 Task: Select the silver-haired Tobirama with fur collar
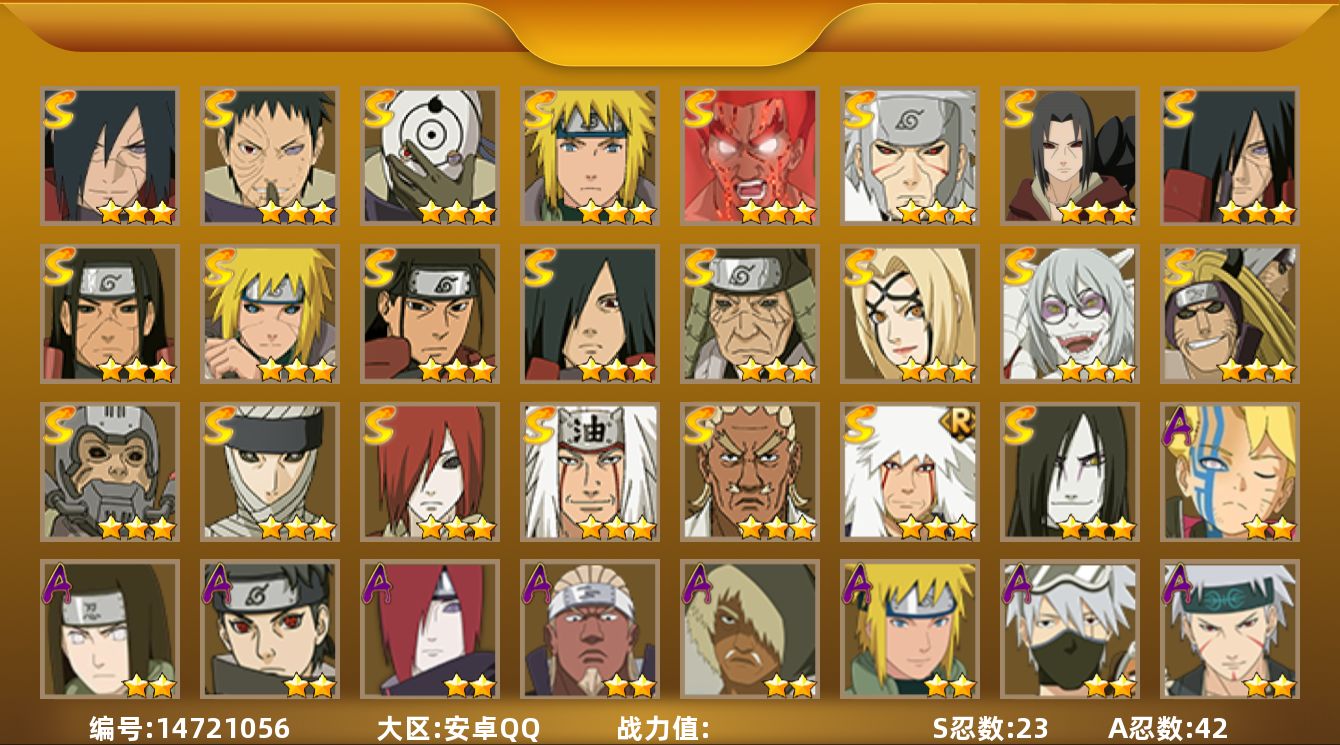pyautogui.click(x=910, y=155)
